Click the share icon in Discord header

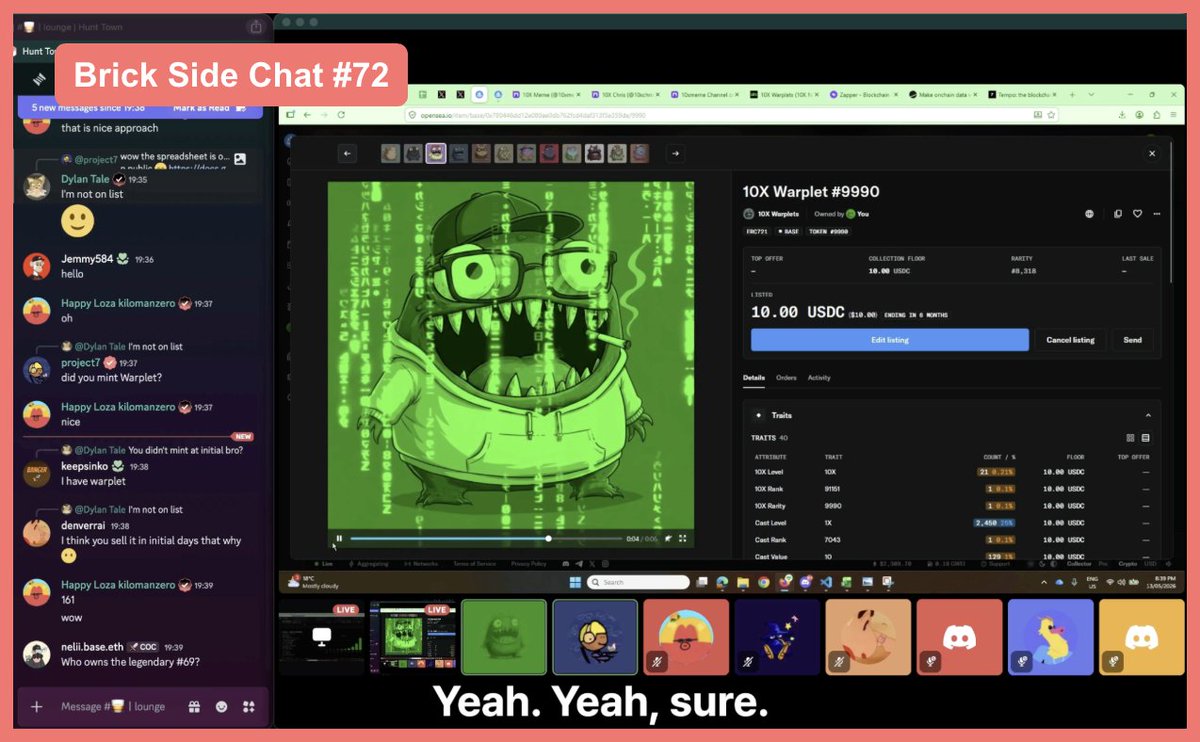255,27
